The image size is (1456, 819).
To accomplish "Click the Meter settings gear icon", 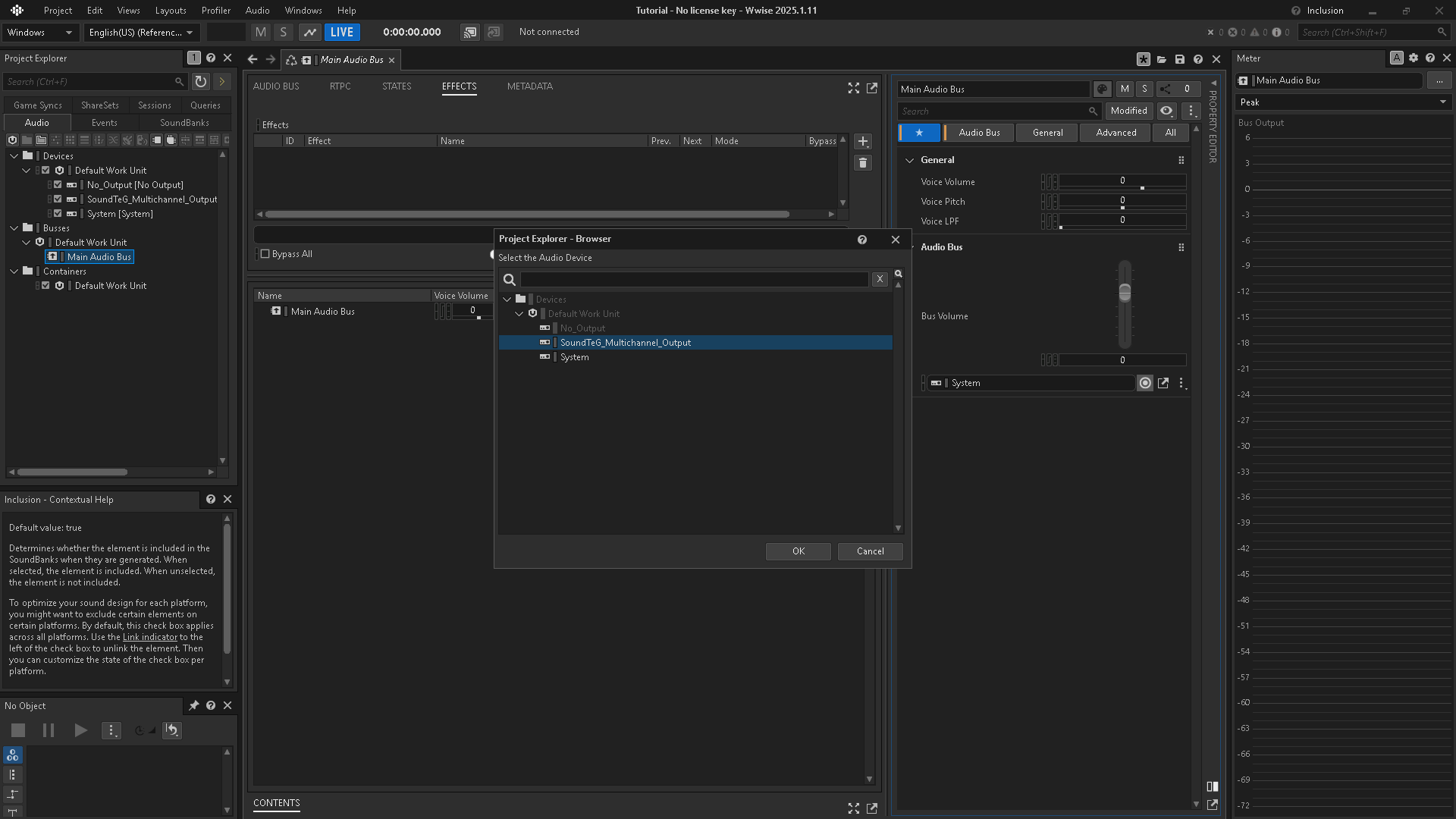I will click(1414, 58).
